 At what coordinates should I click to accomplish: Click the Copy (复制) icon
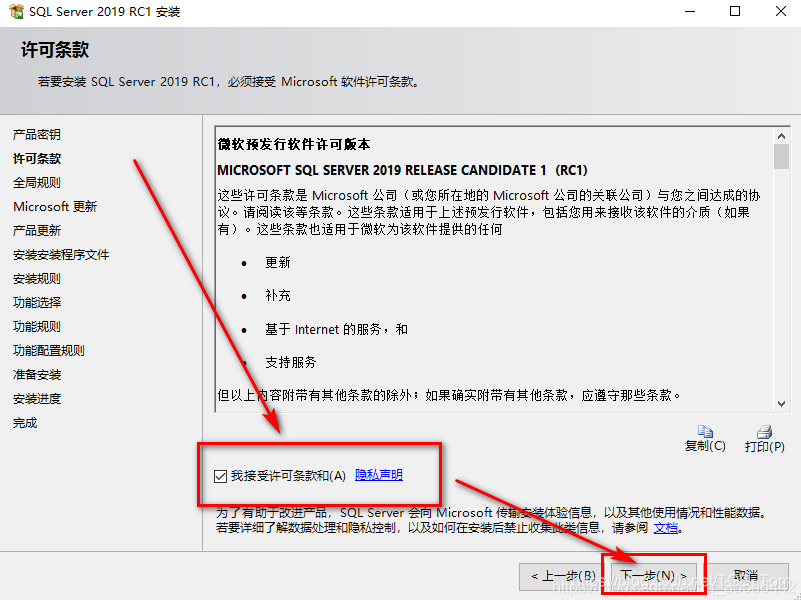[x=705, y=431]
